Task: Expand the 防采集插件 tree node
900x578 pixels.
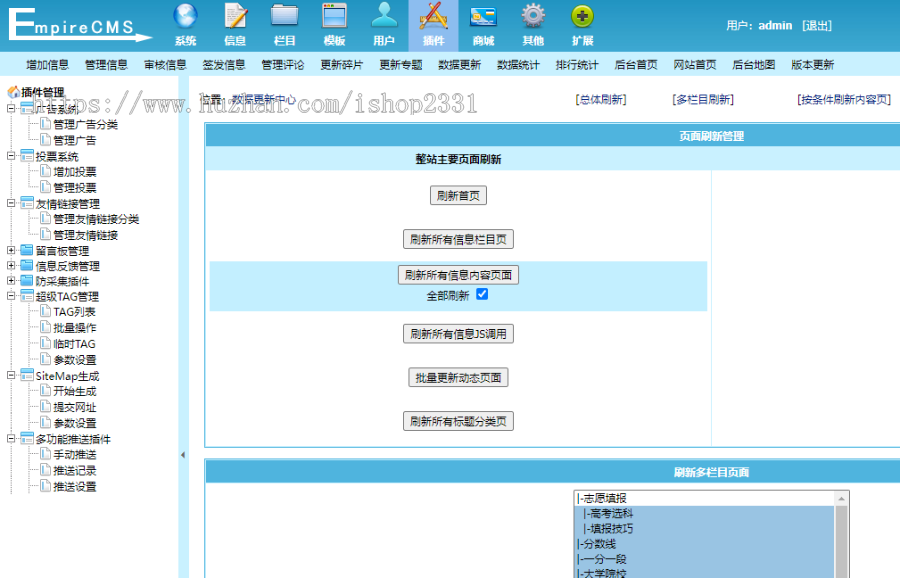Action: 11,281
